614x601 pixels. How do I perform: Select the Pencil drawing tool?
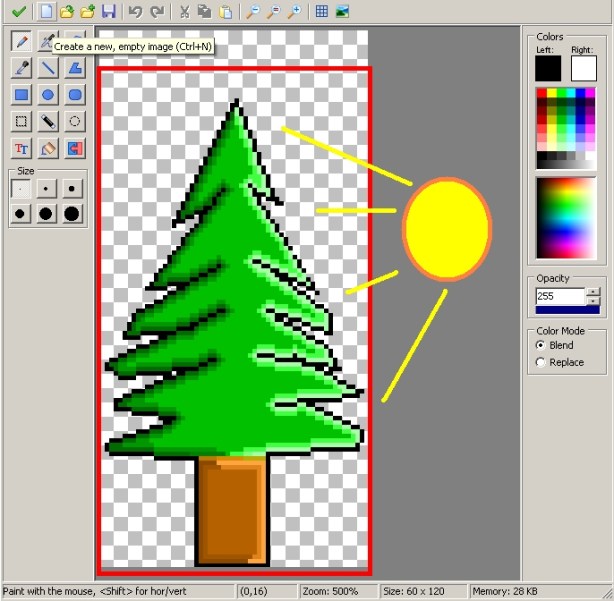(x=20, y=41)
